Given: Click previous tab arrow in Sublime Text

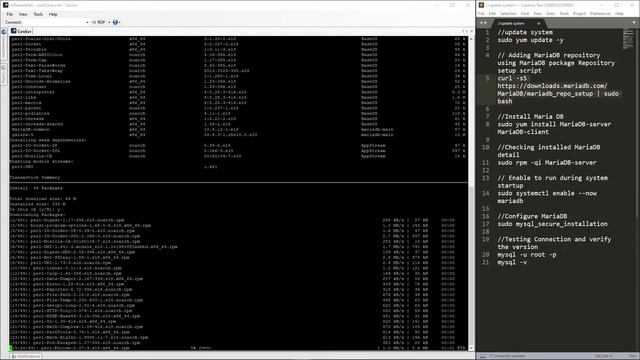Looking at the screenshot, I should coord(481,23).
